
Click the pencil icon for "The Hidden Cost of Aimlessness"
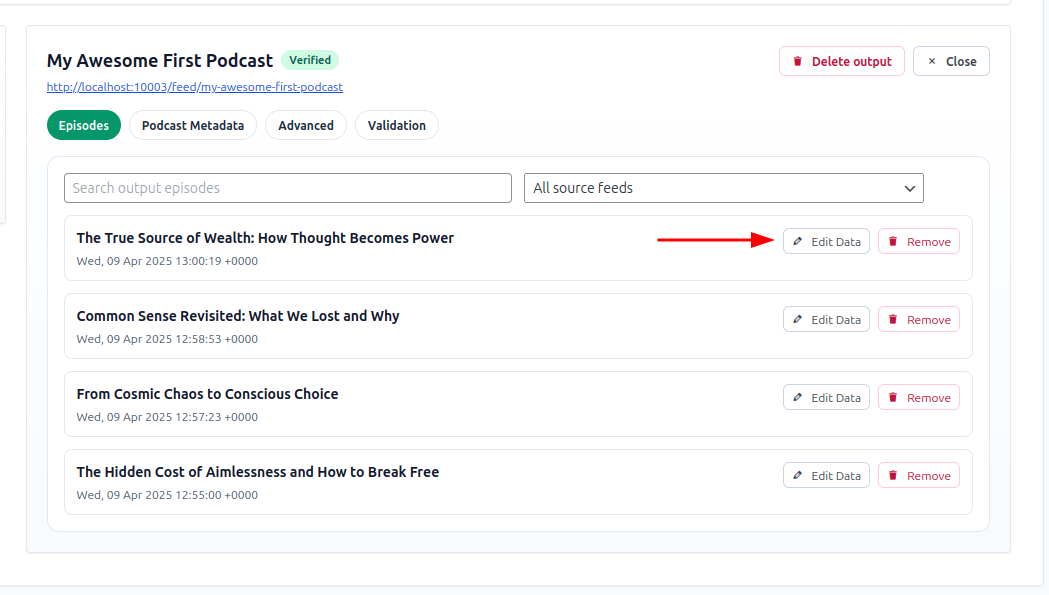[797, 475]
